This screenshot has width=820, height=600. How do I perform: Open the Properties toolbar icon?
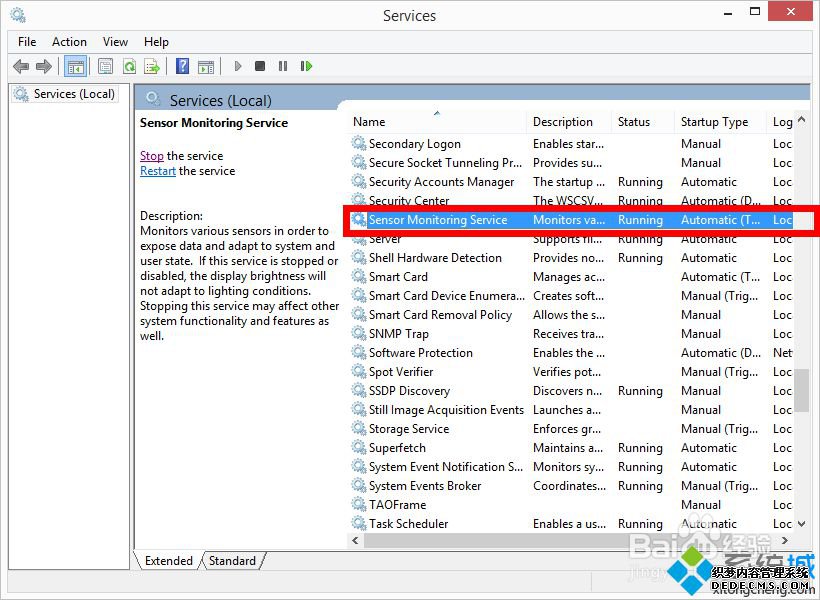[105, 66]
